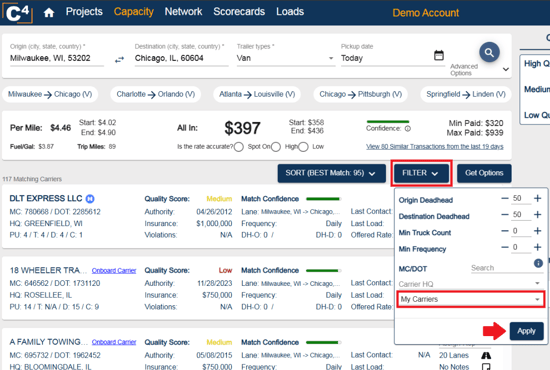This screenshot has width=550, height=370.
Task: Open View 80 Similar Transactions link
Action: pyautogui.click(x=435, y=147)
